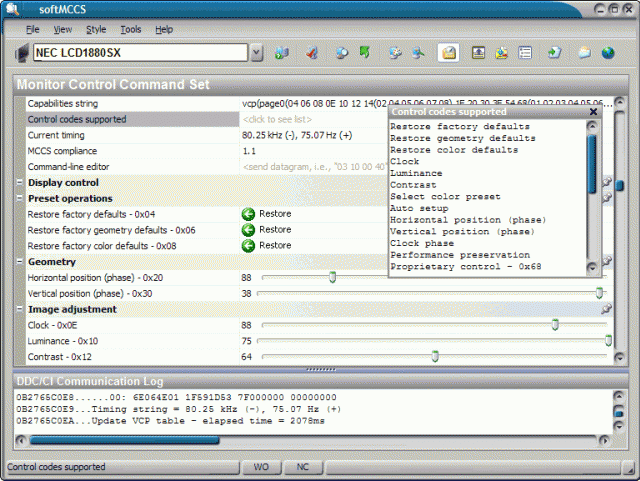
Task: Click the list view toolbar icon
Action: 525,53
